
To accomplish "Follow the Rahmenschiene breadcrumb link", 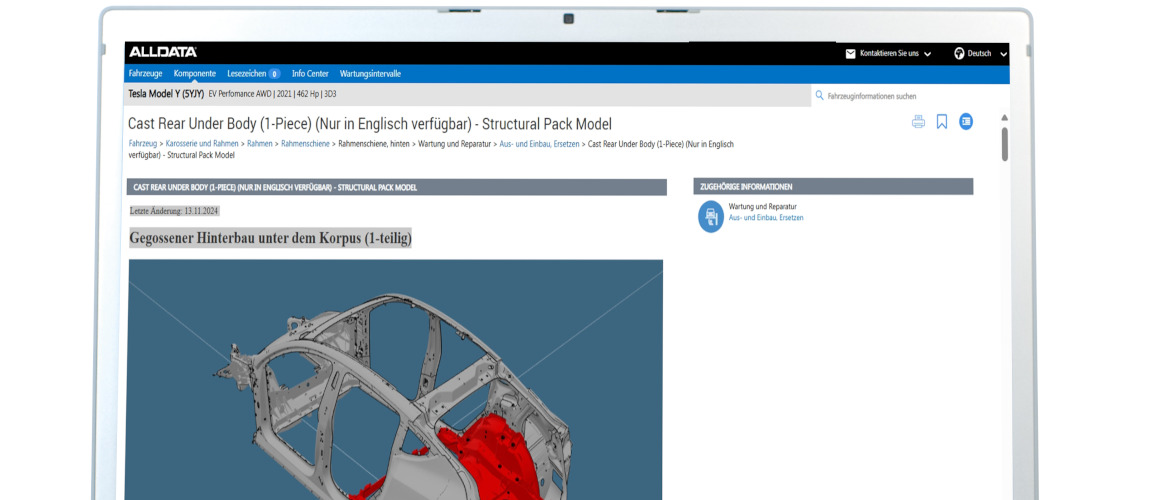I will 306,144.
